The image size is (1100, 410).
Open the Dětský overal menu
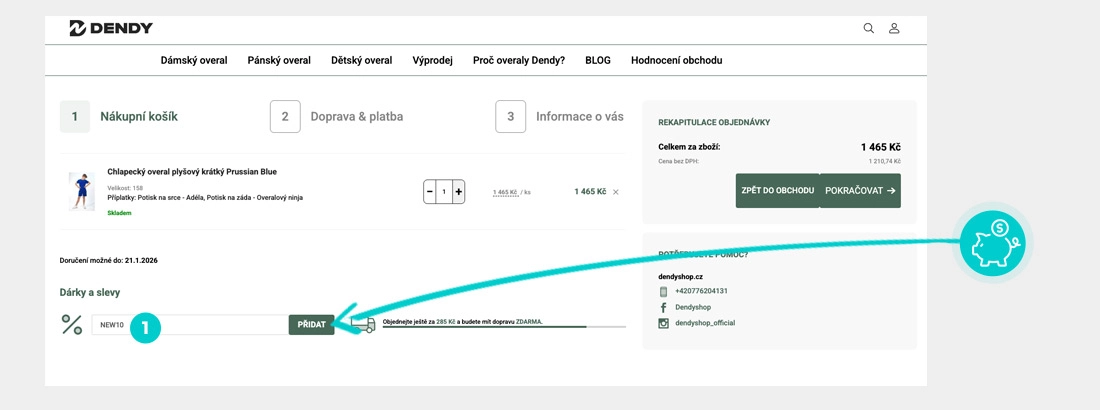[361, 60]
